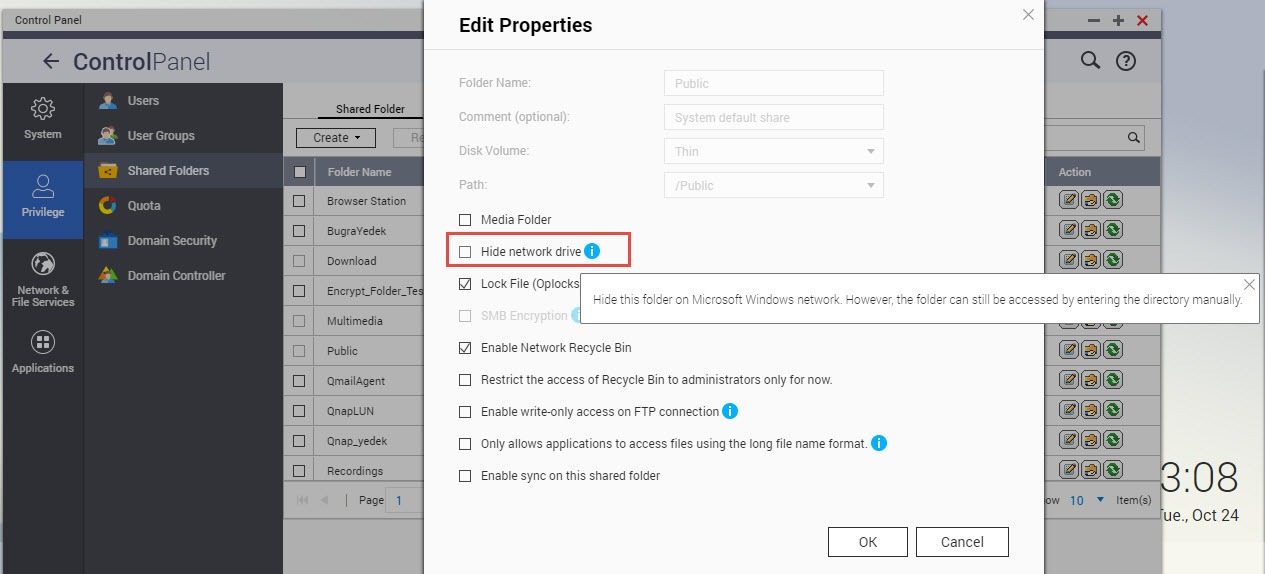Show info for write-only FTP access
Viewport: 1265px width, 574px height.
pos(730,411)
